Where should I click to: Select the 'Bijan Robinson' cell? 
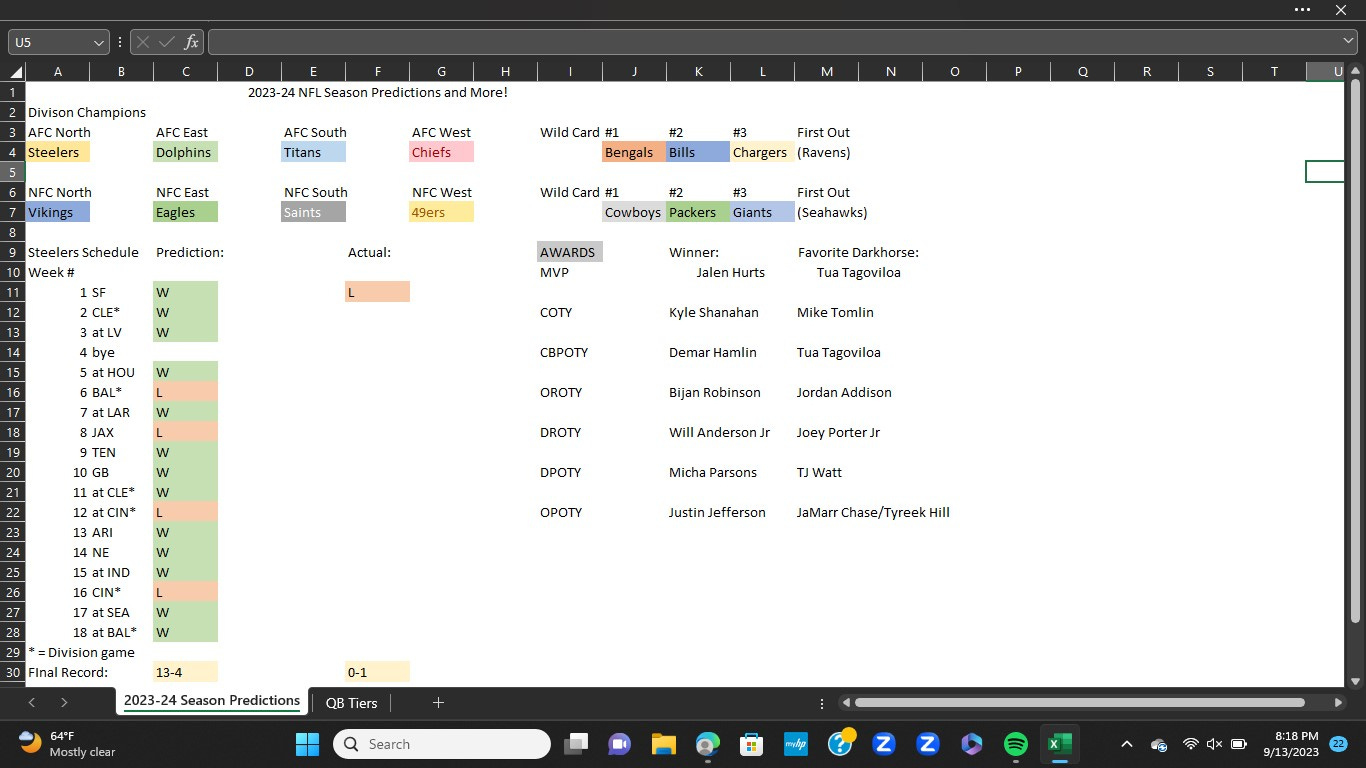(715, 392)
